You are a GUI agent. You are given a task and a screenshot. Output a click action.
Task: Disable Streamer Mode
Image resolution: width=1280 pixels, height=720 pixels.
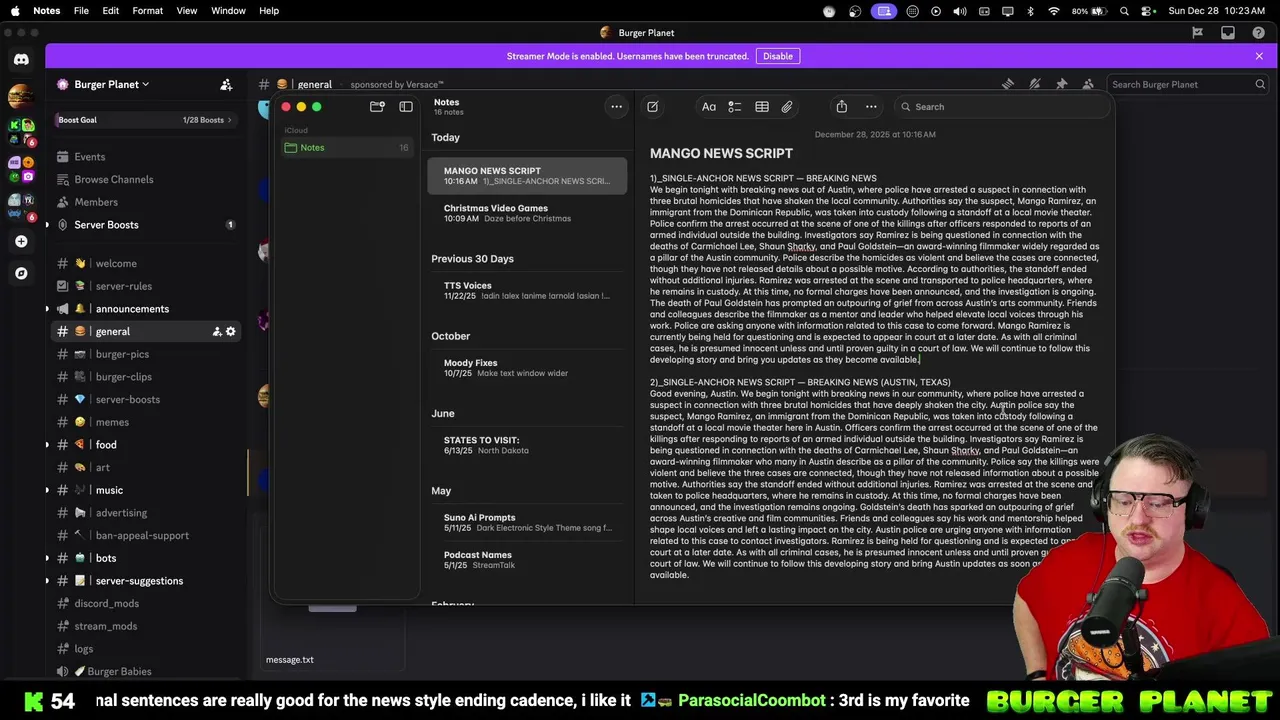(x=778, y=56)
